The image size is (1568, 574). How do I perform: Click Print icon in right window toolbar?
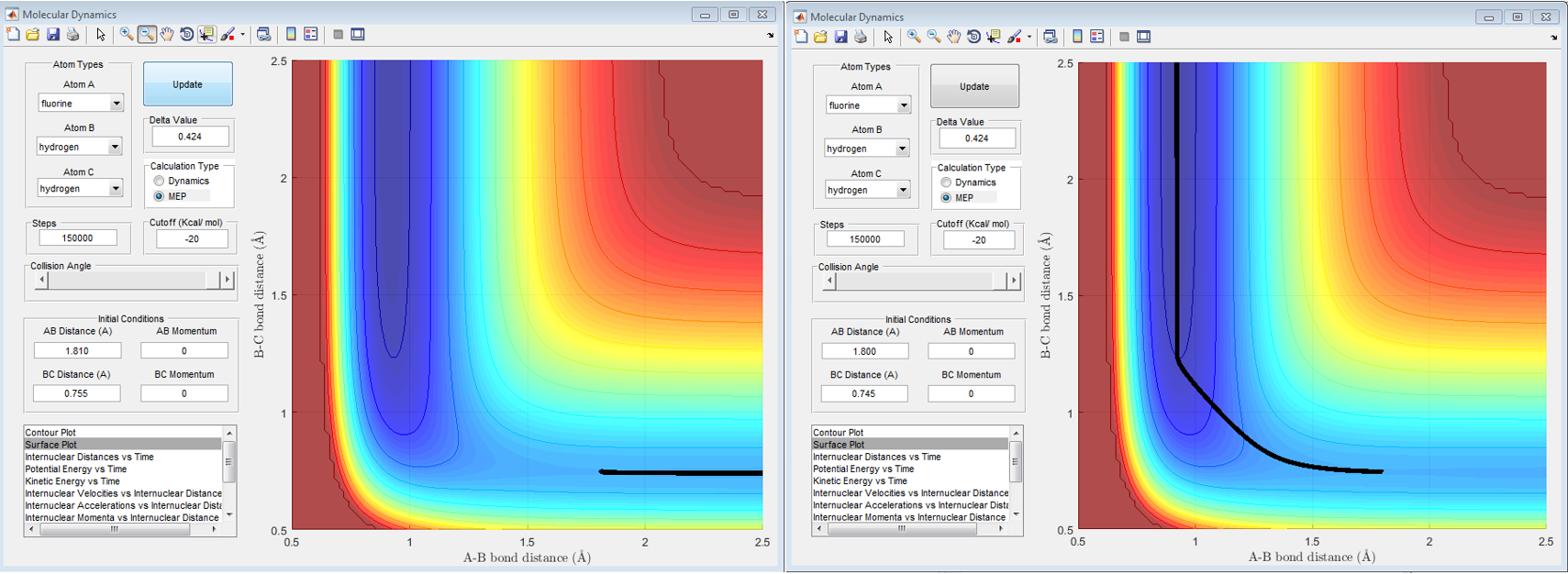(861, 37)
